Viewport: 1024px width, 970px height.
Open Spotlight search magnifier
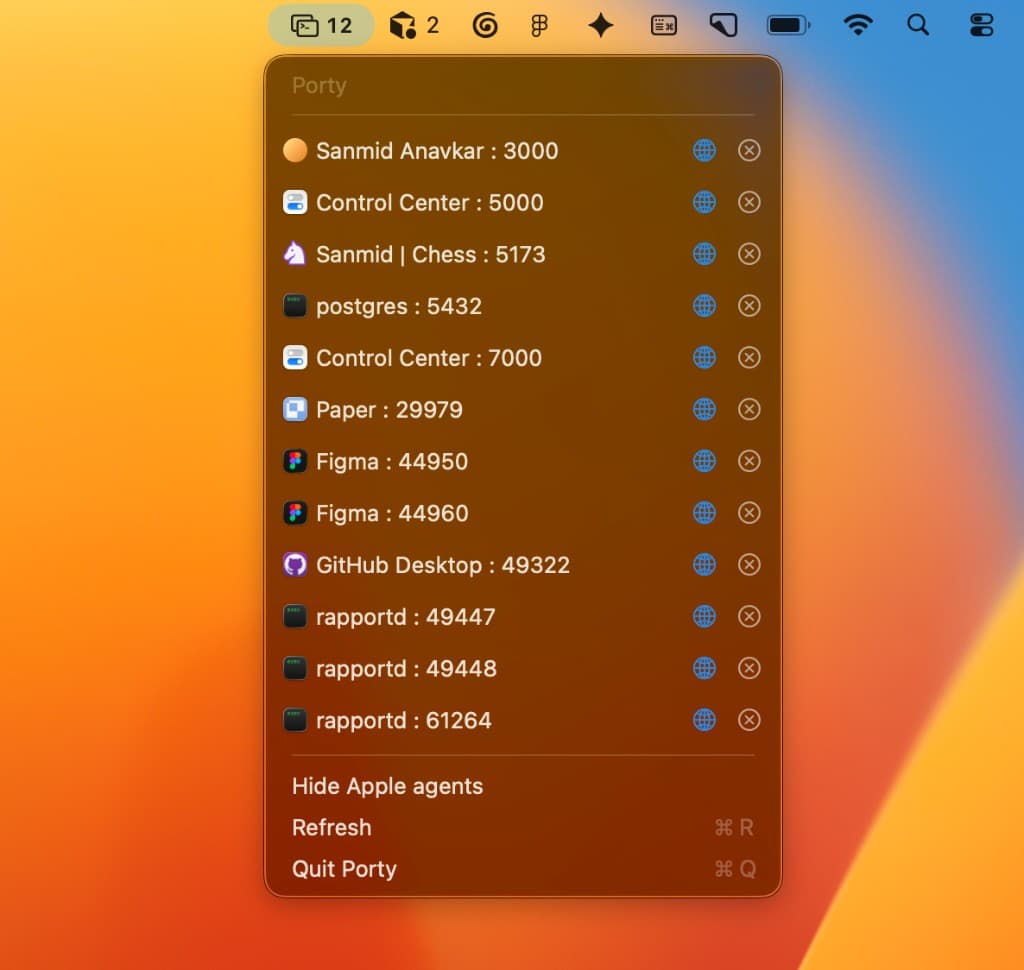(x=918, y=25)
